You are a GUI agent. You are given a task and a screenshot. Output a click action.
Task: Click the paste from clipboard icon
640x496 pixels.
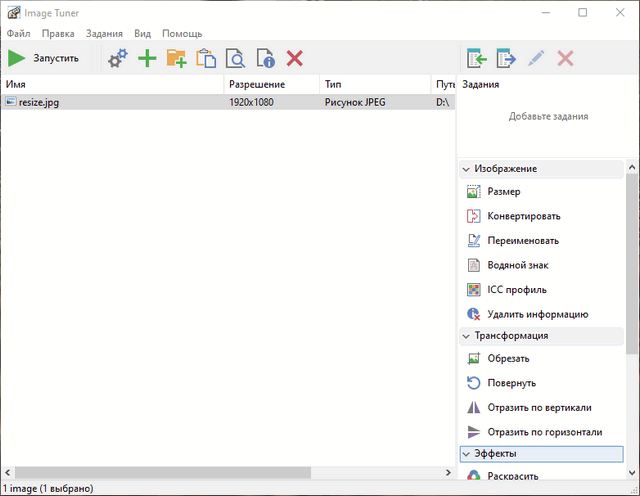[x=206, y=59]
